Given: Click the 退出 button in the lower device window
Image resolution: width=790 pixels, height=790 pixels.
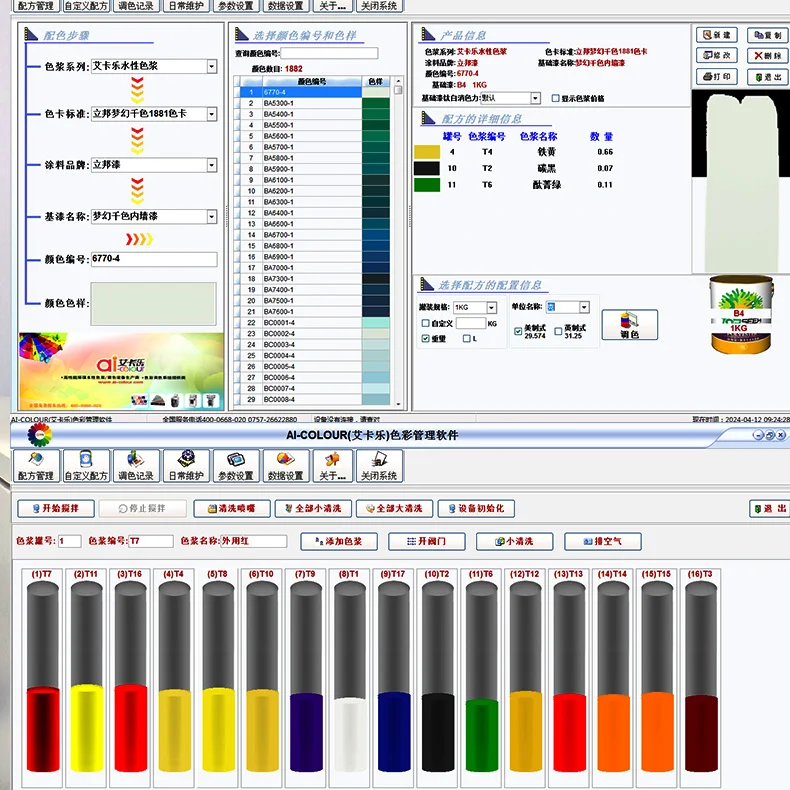Looking at the screenshot, I should [769, 508].
